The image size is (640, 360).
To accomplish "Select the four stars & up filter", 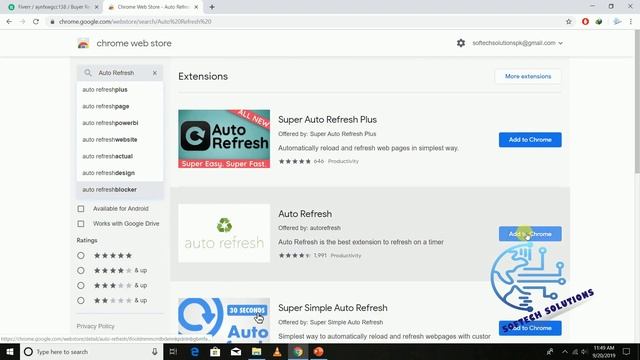I will click(81, 270).
